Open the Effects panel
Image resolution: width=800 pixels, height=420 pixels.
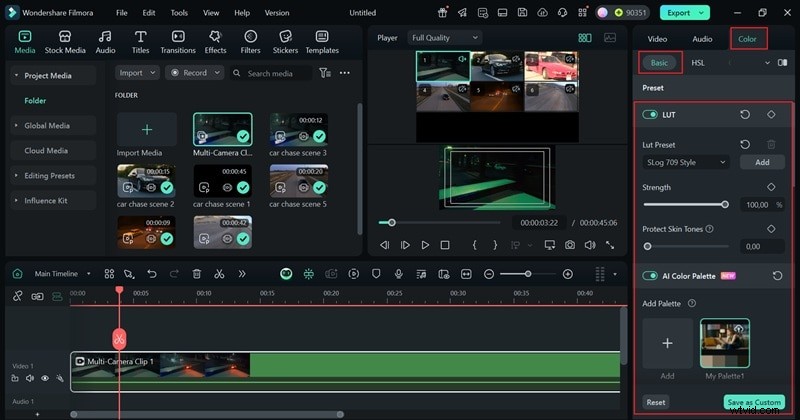click(215, 41)
